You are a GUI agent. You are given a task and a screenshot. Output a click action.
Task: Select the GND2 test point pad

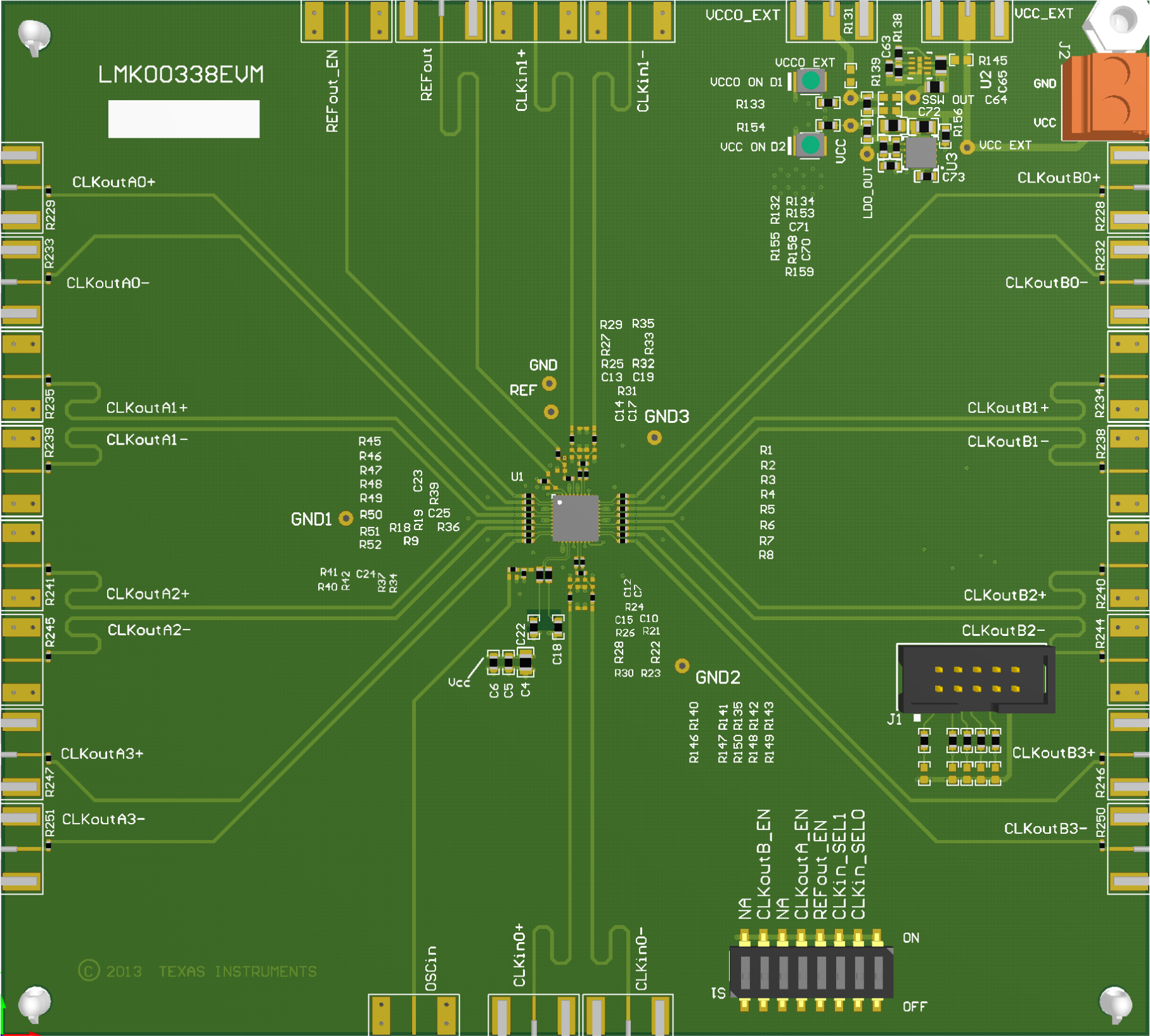(x=682, y=666)
